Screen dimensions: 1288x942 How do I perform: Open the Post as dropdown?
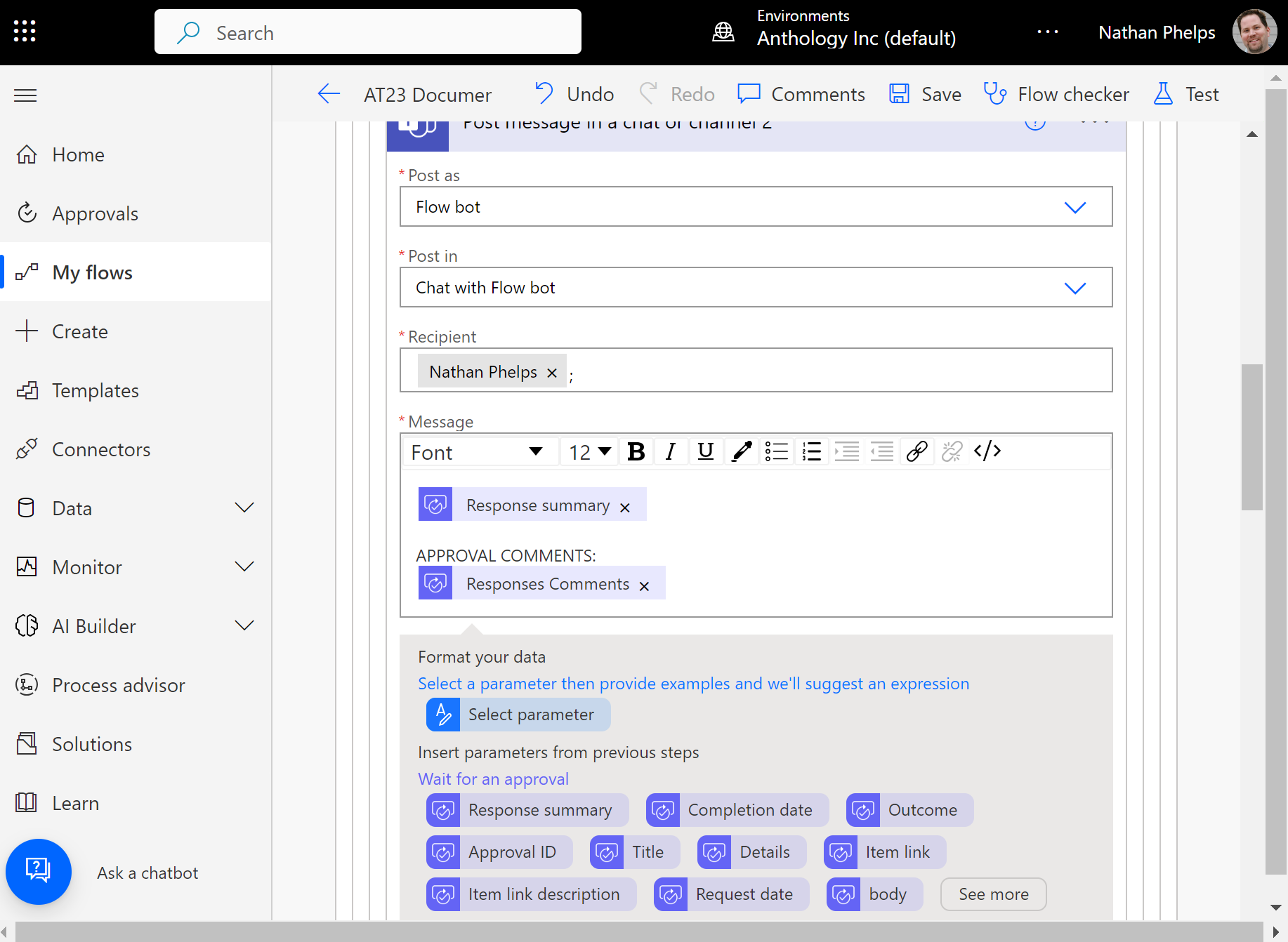coord(756,207)
